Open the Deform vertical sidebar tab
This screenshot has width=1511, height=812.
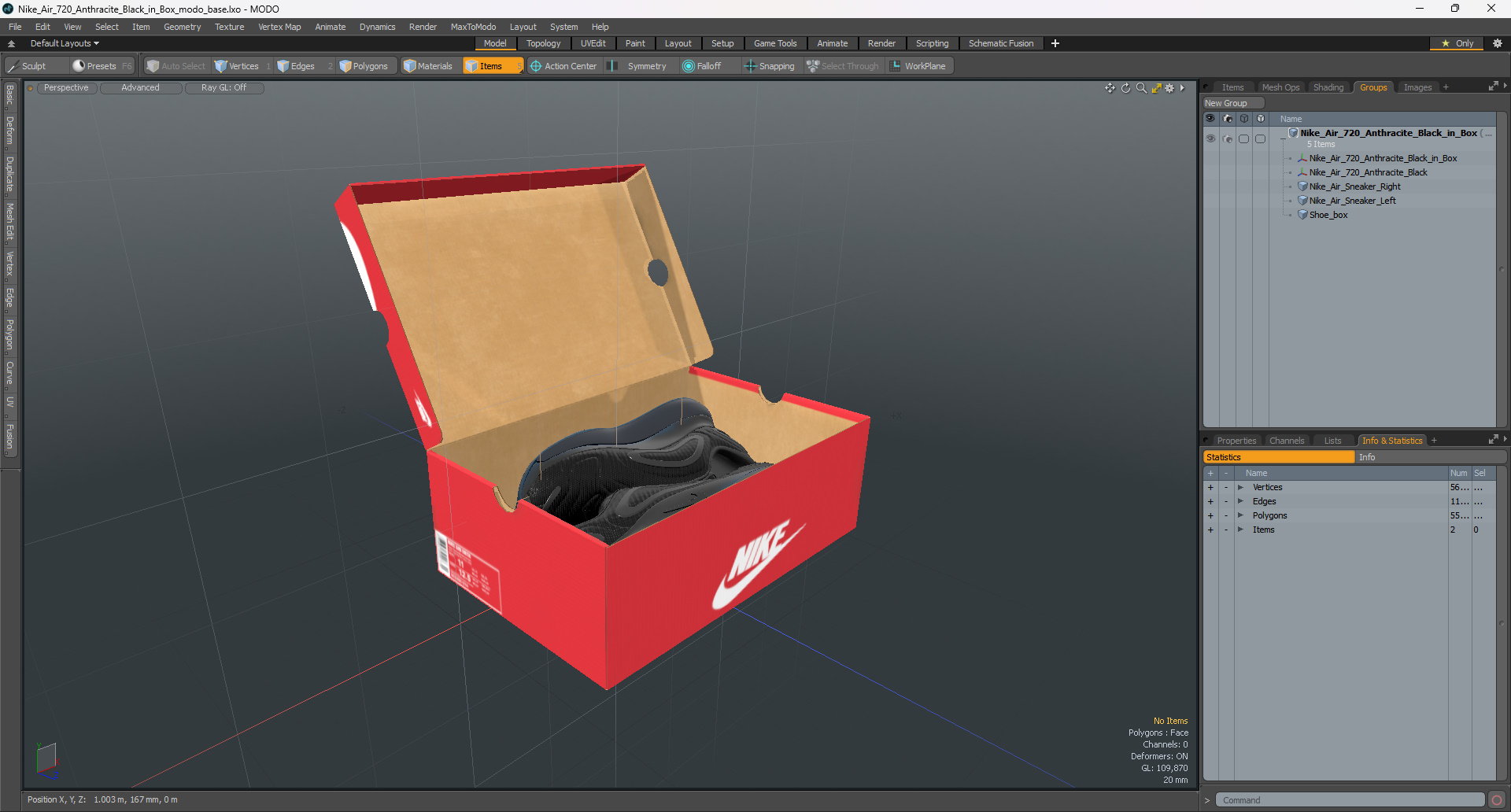click(9, 130)
